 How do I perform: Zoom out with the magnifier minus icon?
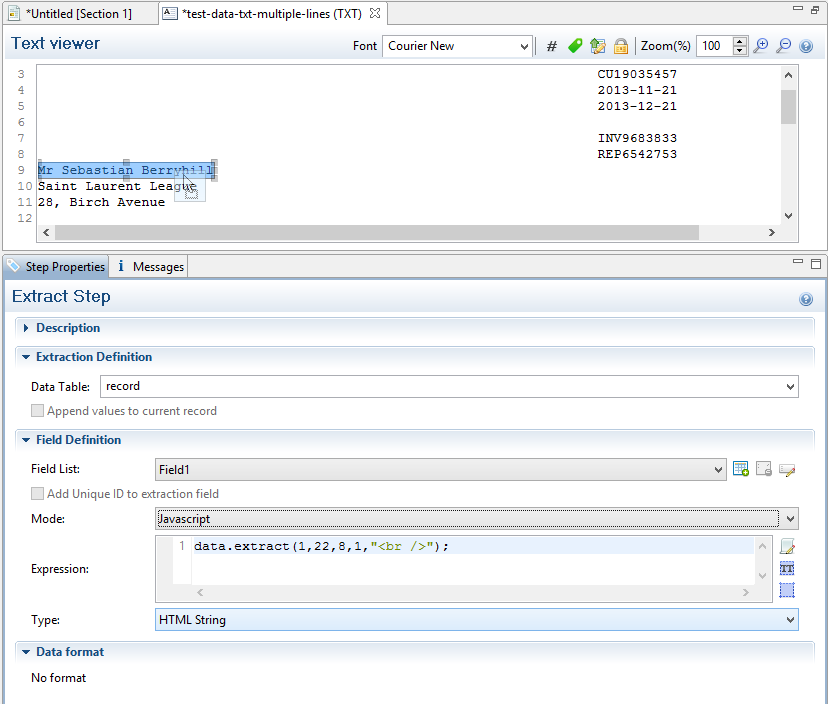click(784, 46)
